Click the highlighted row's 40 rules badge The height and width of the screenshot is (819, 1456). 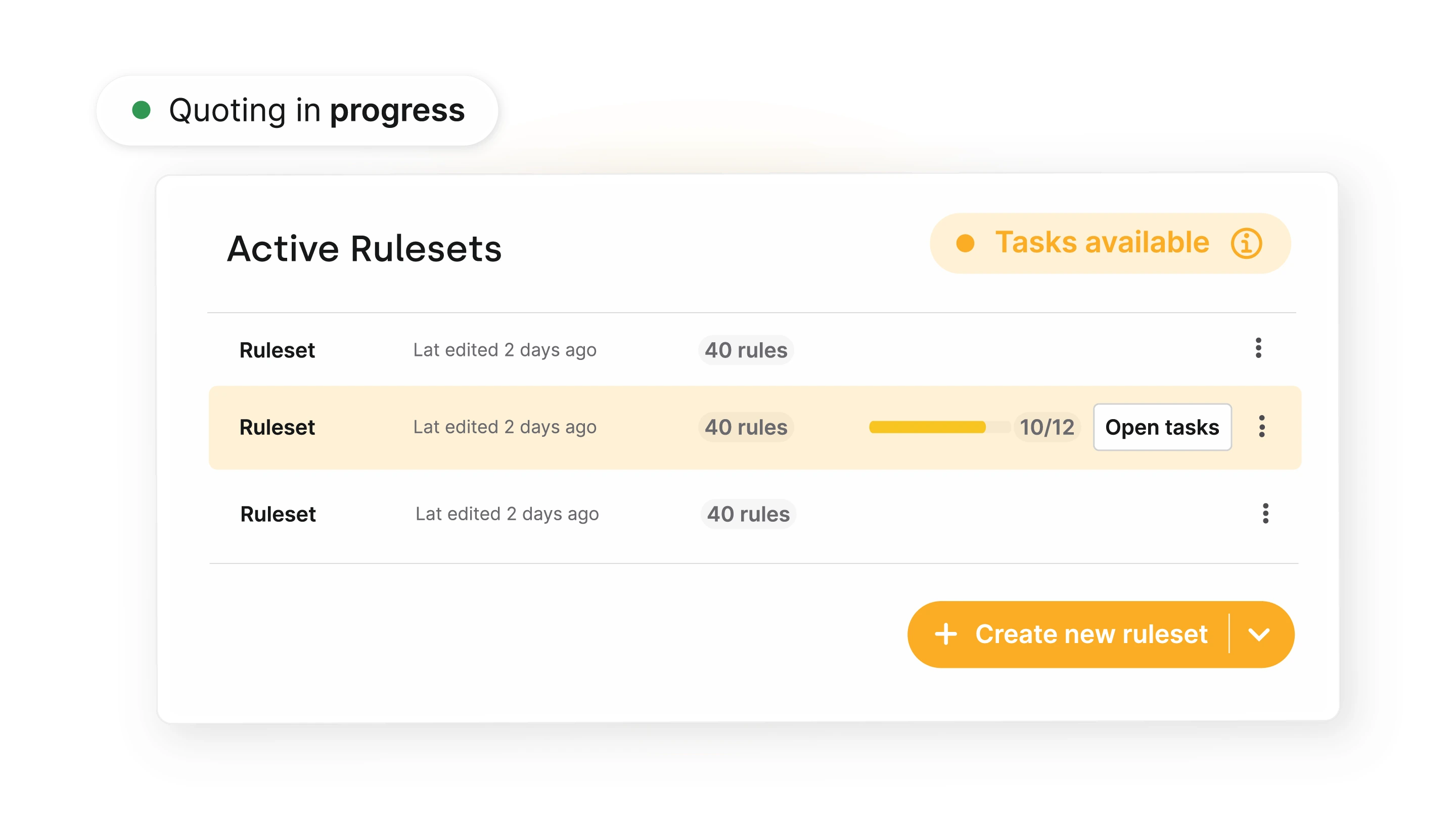pos(746,427)
